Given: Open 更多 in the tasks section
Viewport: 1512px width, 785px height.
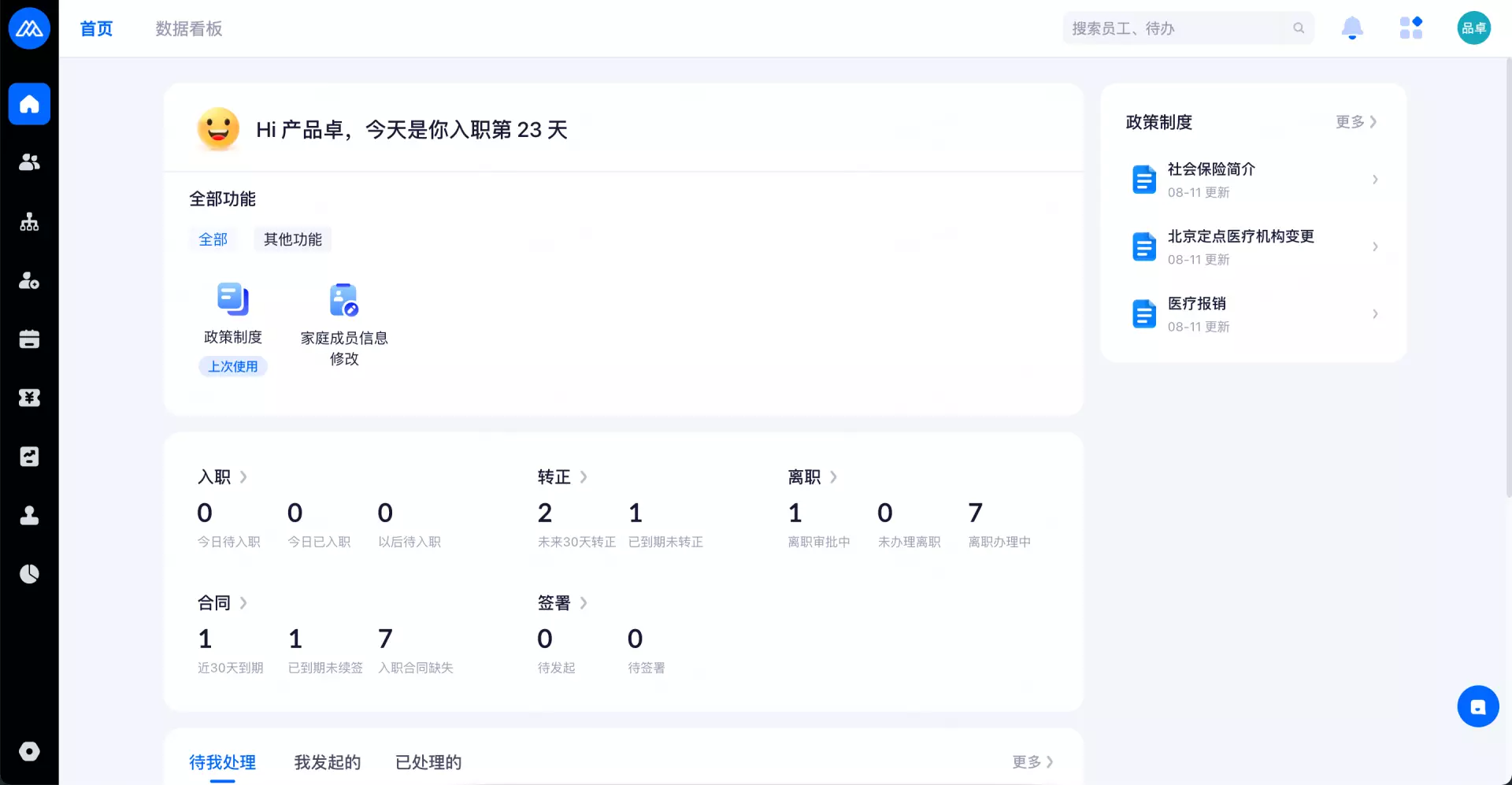Looking at the screenshot, I should pos(1032,762).
